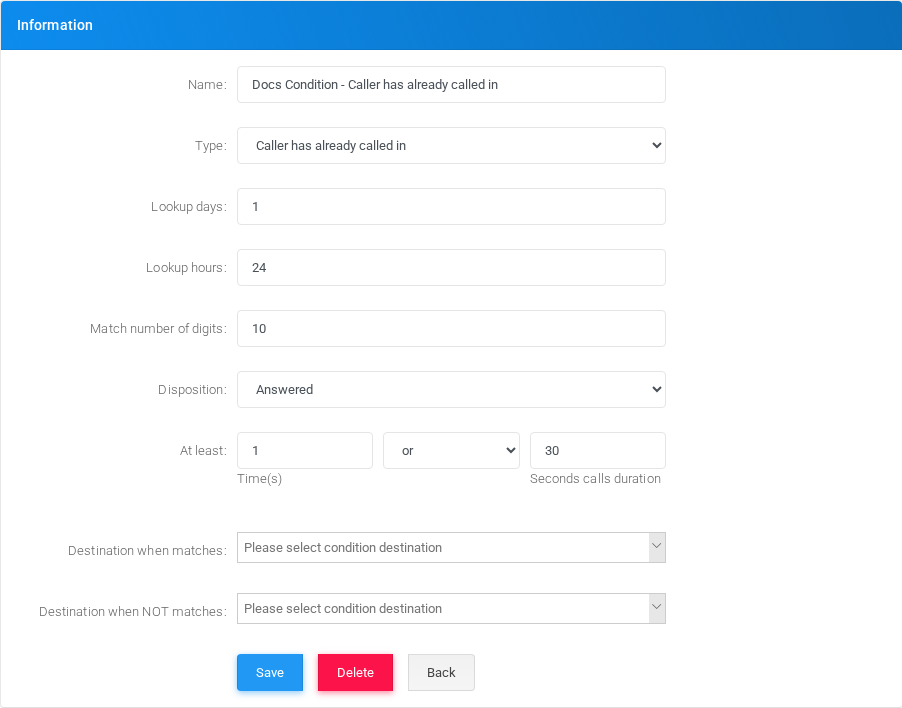Click the 'Disposition:' label

192,389
